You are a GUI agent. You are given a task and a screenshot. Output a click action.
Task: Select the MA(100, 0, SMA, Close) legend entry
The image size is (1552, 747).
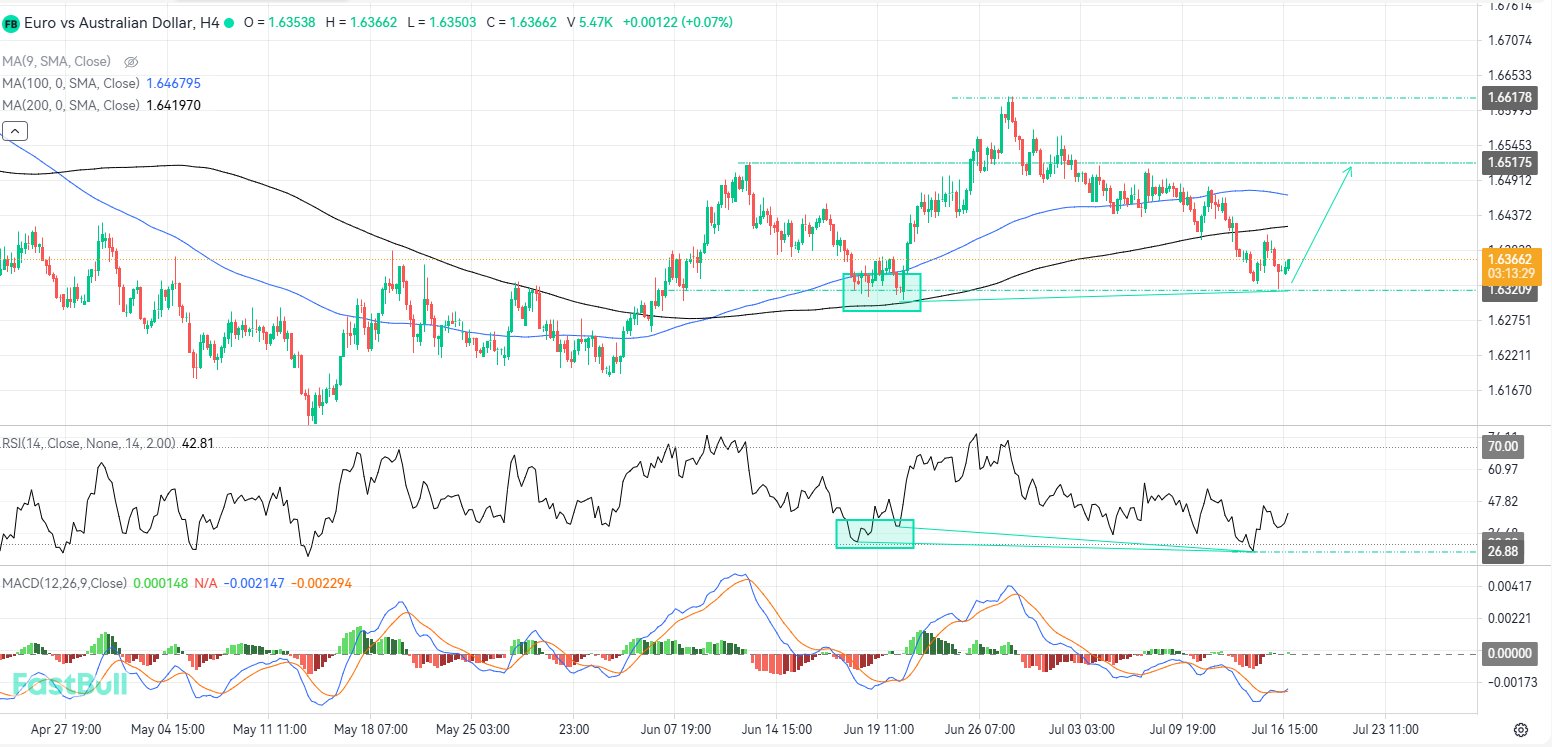click(x=71, y=83)
